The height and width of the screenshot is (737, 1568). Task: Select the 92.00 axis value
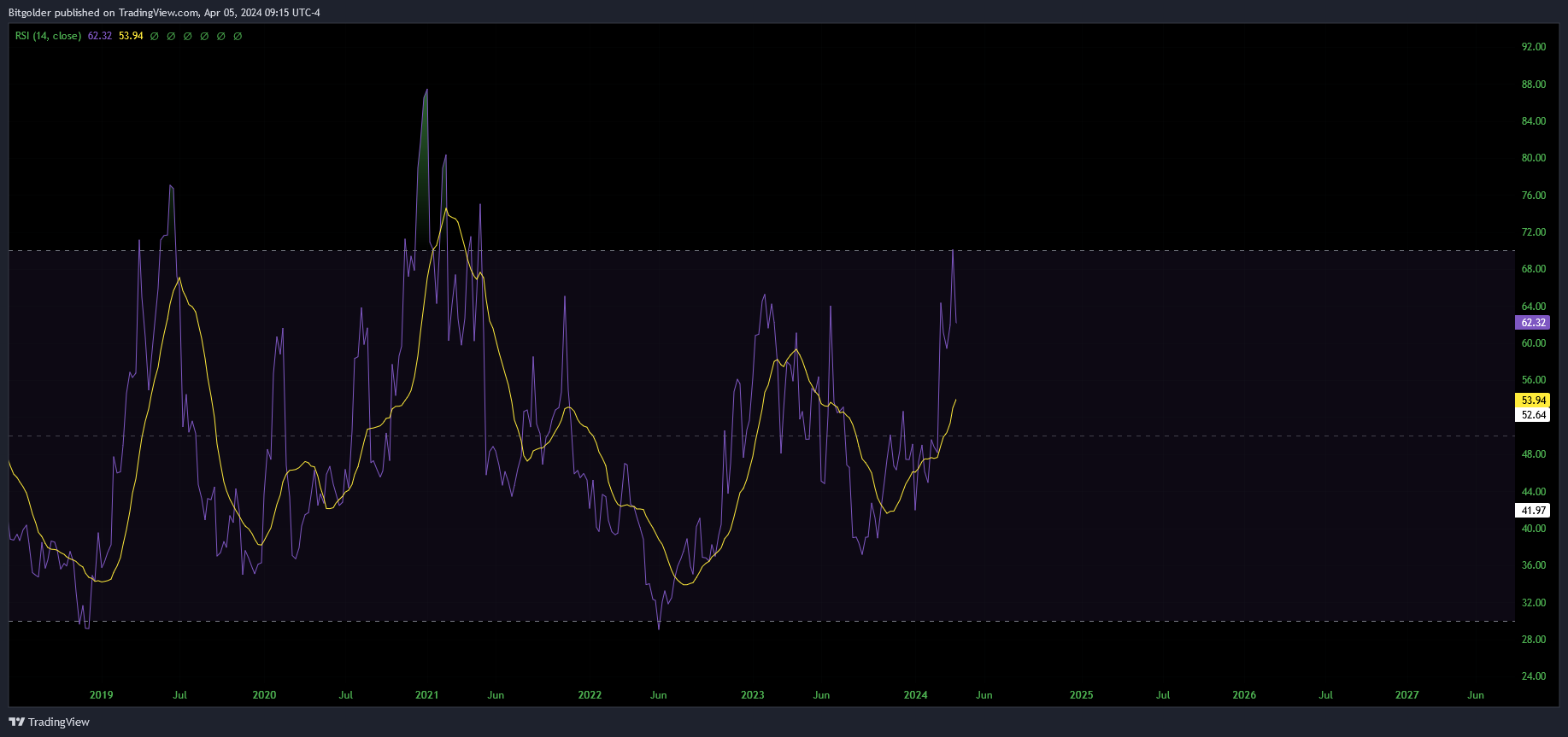tap(1534, 47)
